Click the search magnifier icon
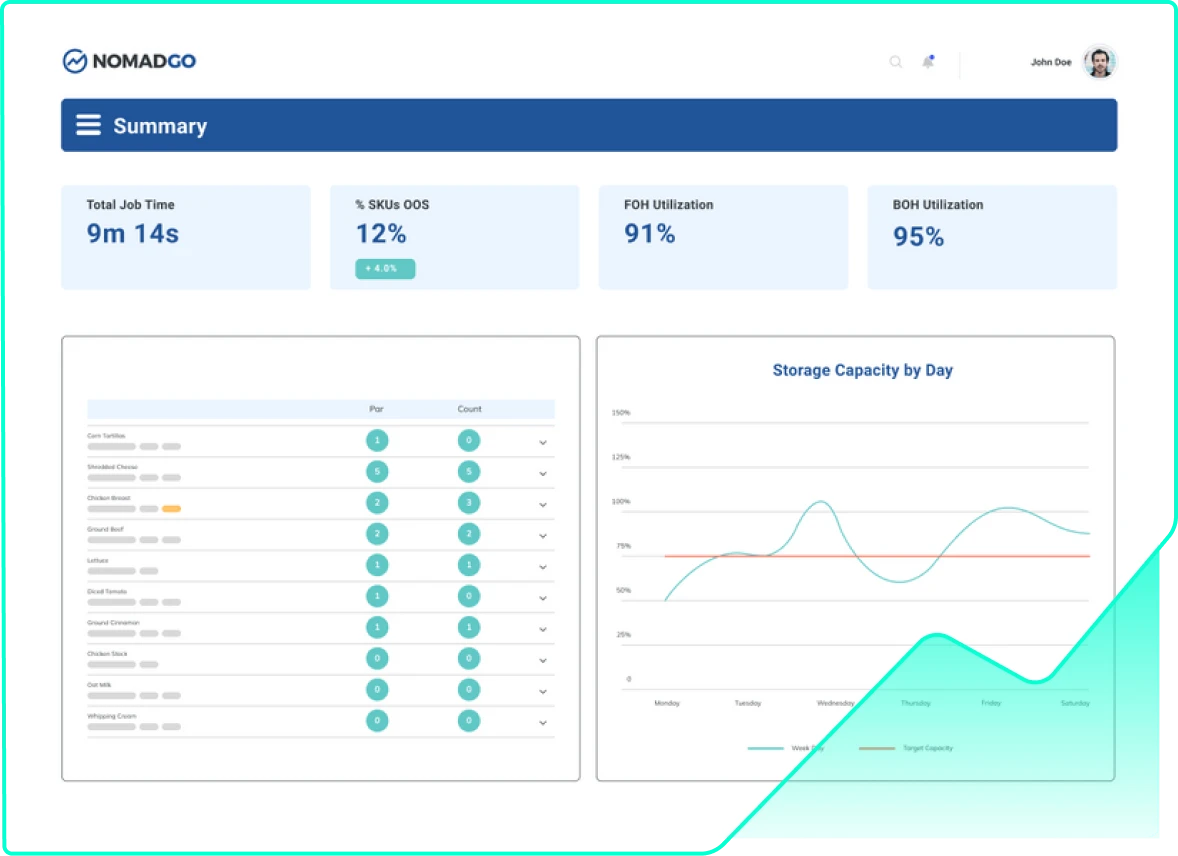This screenshot has height=856, width=1178. 895,61
